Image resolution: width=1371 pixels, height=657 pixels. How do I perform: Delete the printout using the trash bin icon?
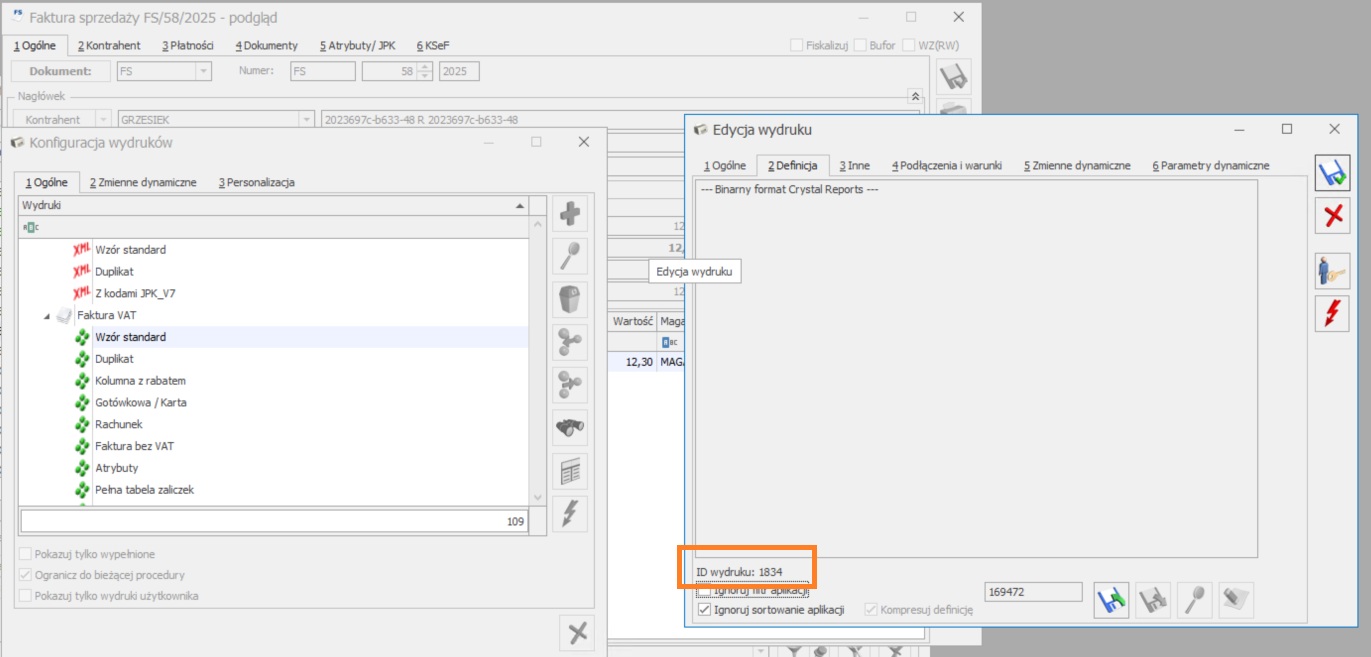pos(571,299)
